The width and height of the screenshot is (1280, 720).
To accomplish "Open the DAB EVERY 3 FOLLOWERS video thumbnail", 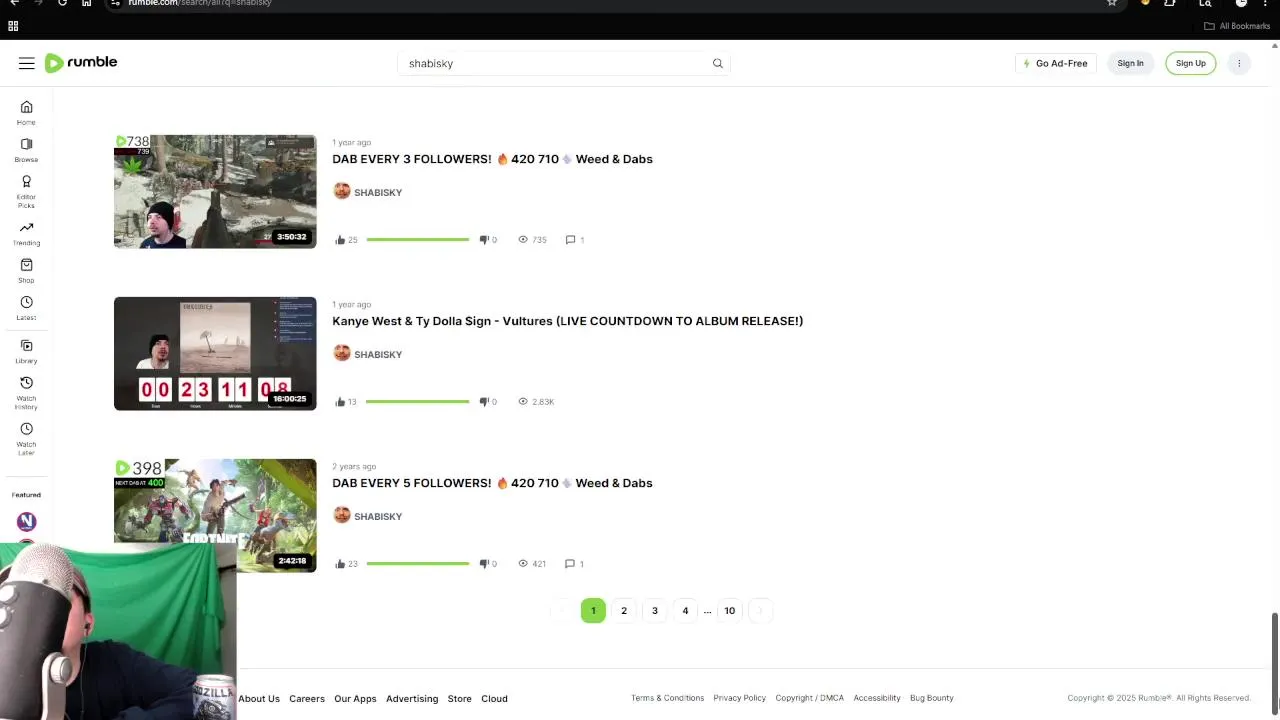I will 215,191.
